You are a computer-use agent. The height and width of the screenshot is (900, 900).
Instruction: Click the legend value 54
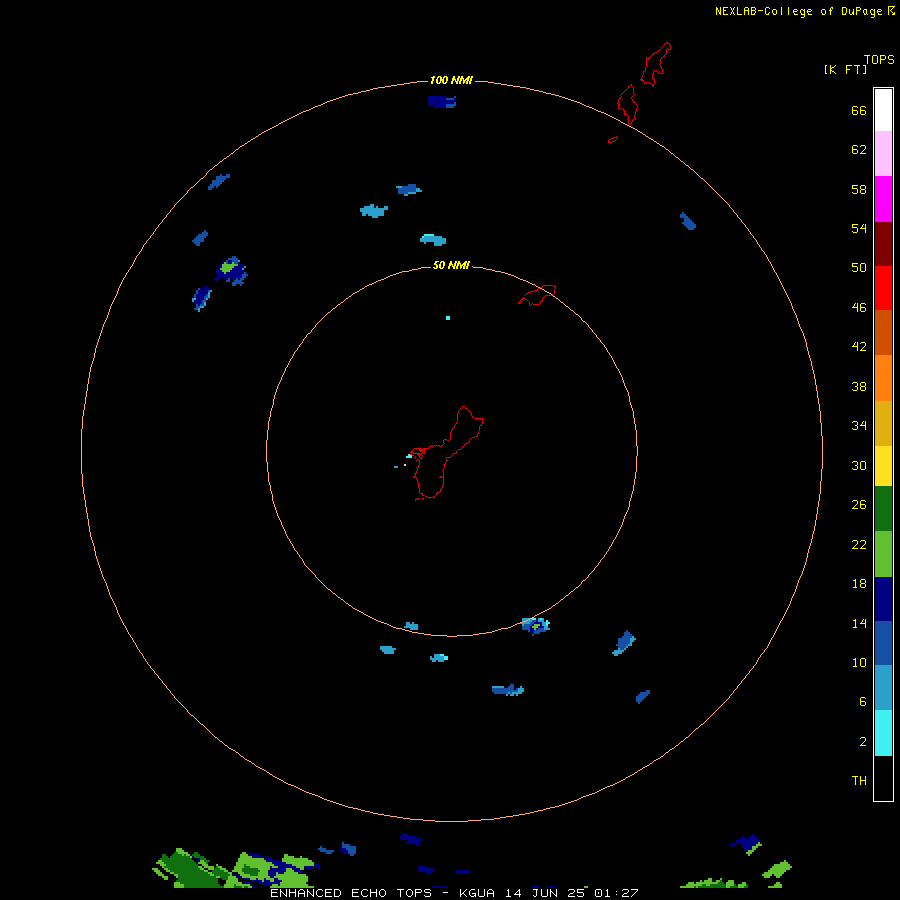point(859,228)
